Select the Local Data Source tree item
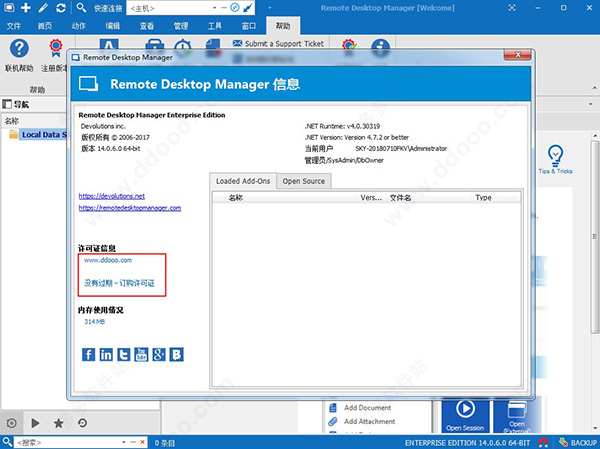Image resolution: width=600 pixels, height=449 pixels. click(44, 135)
